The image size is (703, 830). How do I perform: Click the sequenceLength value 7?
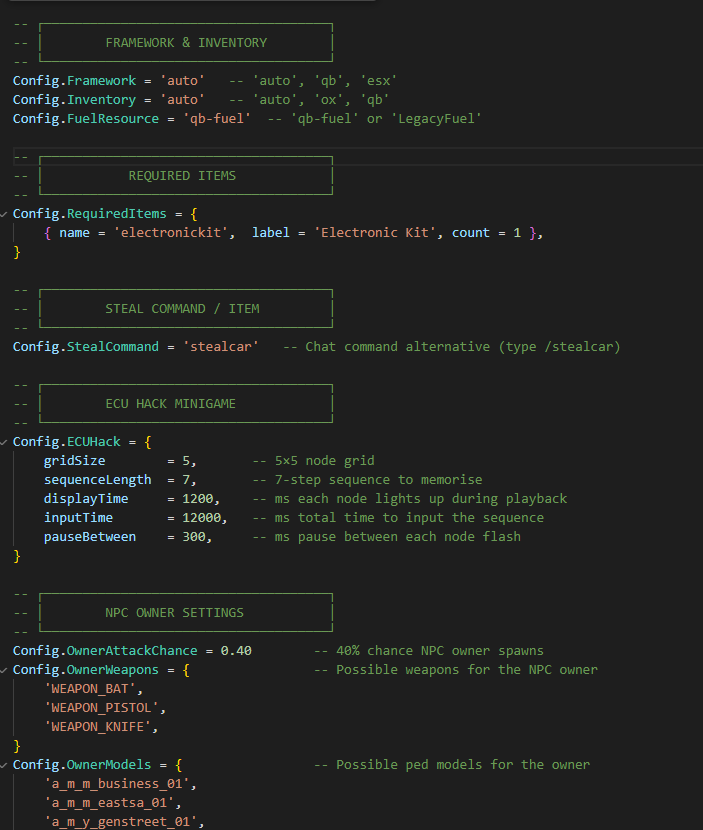coord(186,480)
